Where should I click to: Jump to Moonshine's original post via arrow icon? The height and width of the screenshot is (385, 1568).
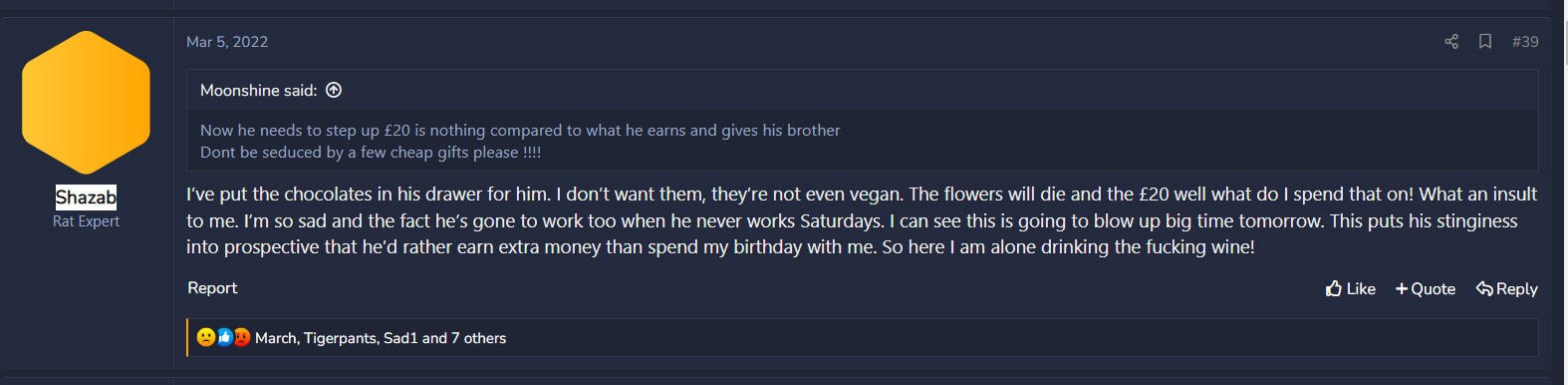click(x=334, y=90)
